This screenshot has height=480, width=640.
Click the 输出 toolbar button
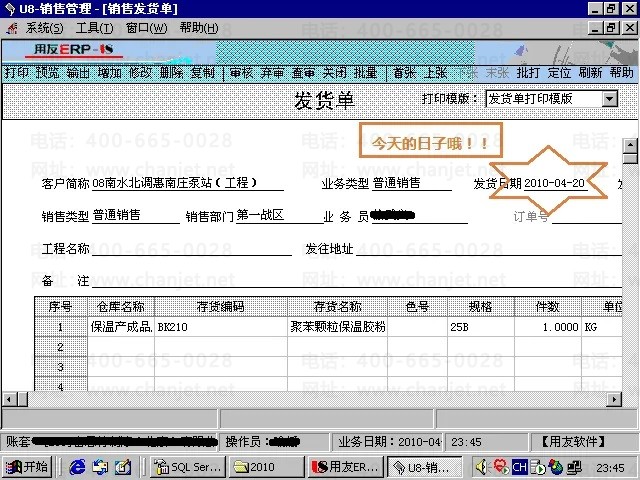coord(78,73)
